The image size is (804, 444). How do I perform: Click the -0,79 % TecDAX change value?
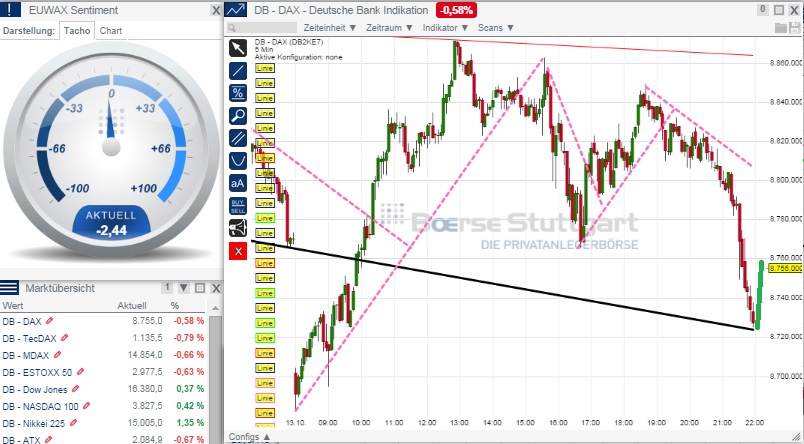tap(189, 338)
